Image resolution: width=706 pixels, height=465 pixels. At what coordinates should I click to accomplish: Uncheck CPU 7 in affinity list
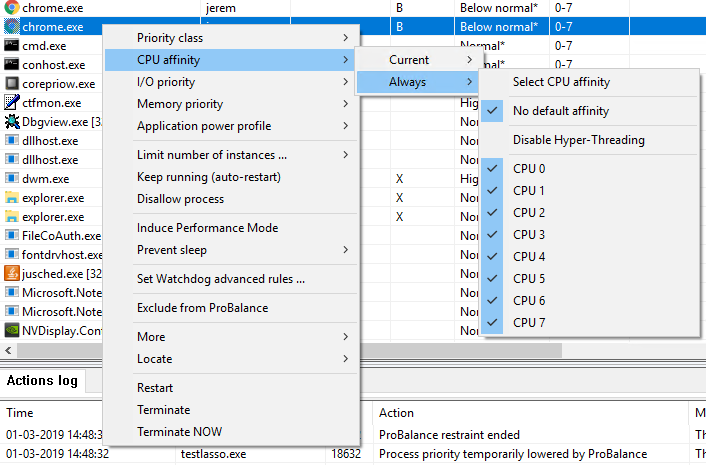(x=492, y=322)
